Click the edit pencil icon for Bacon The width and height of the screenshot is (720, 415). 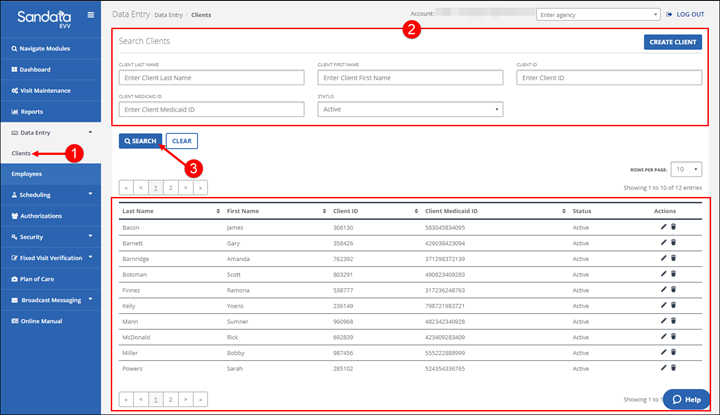663,228
